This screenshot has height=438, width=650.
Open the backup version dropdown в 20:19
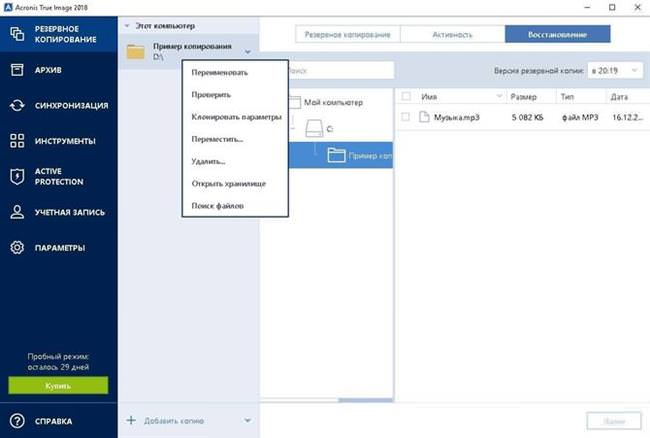tap(615, 70)
